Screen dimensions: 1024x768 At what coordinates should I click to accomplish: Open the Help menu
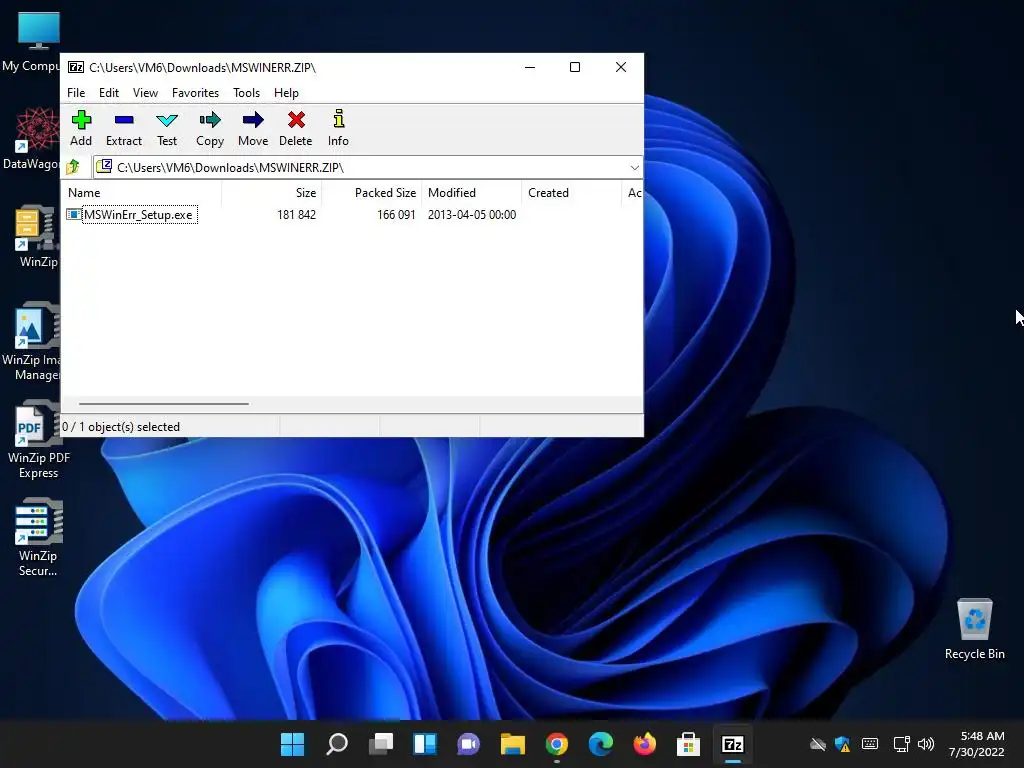point(286,93)
